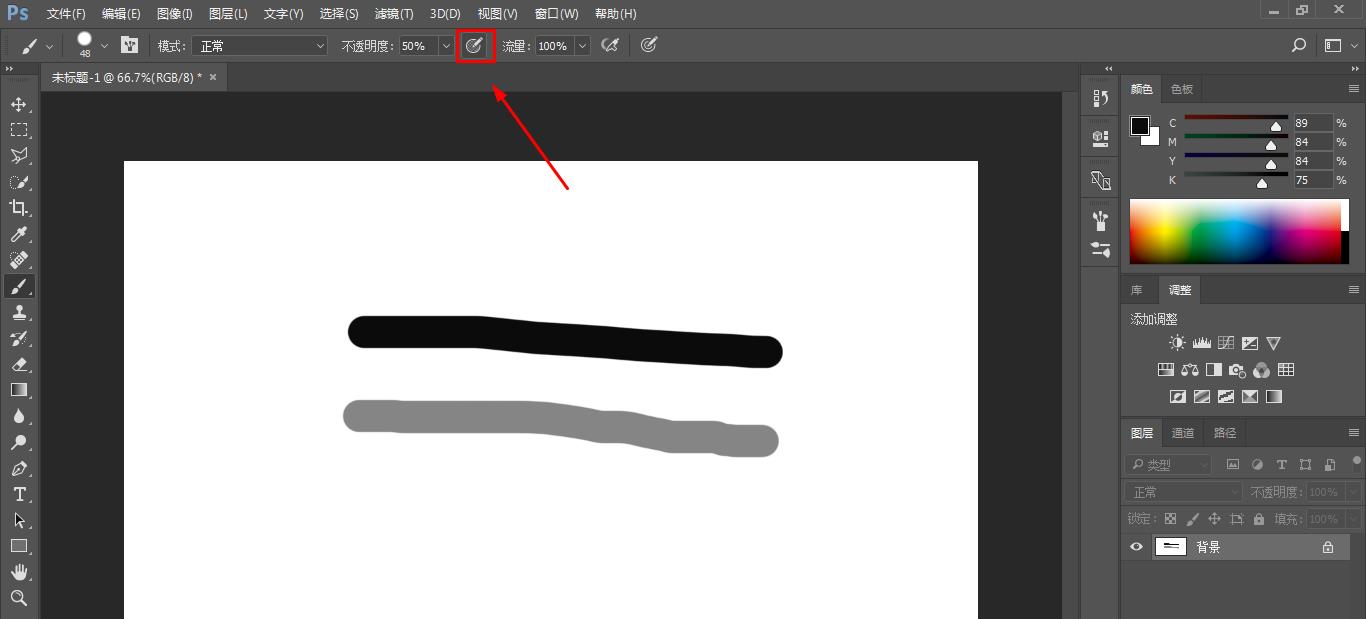Open the 不透明度 opacity slider arrow

pyautogui.click(x=446, y=46)
